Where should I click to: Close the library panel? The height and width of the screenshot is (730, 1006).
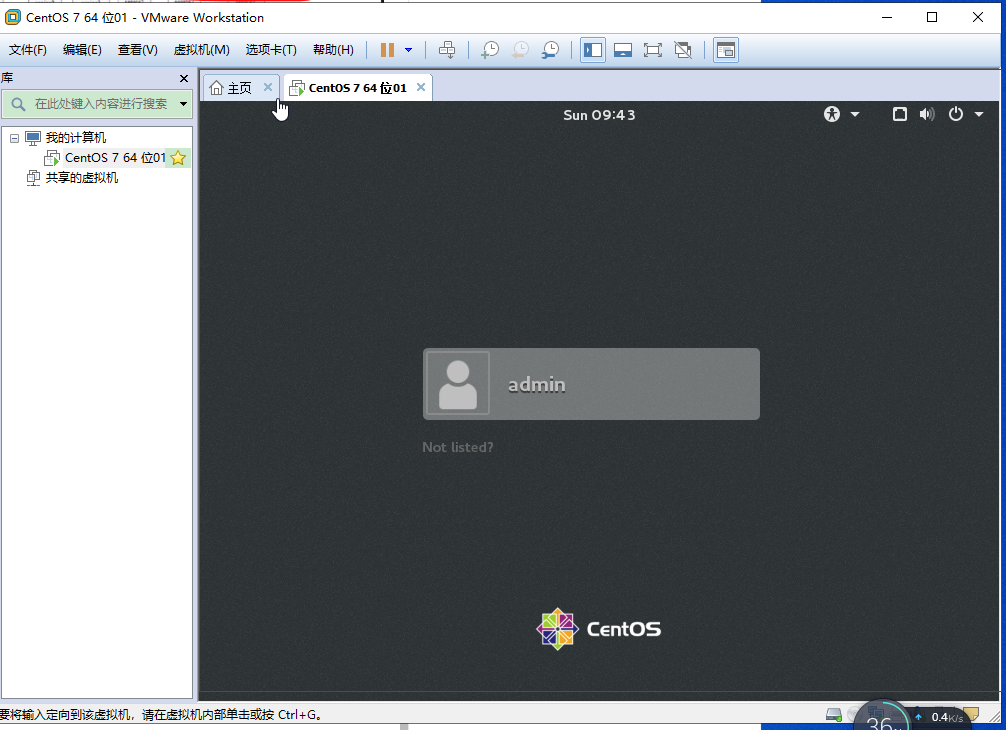point(184,78)
